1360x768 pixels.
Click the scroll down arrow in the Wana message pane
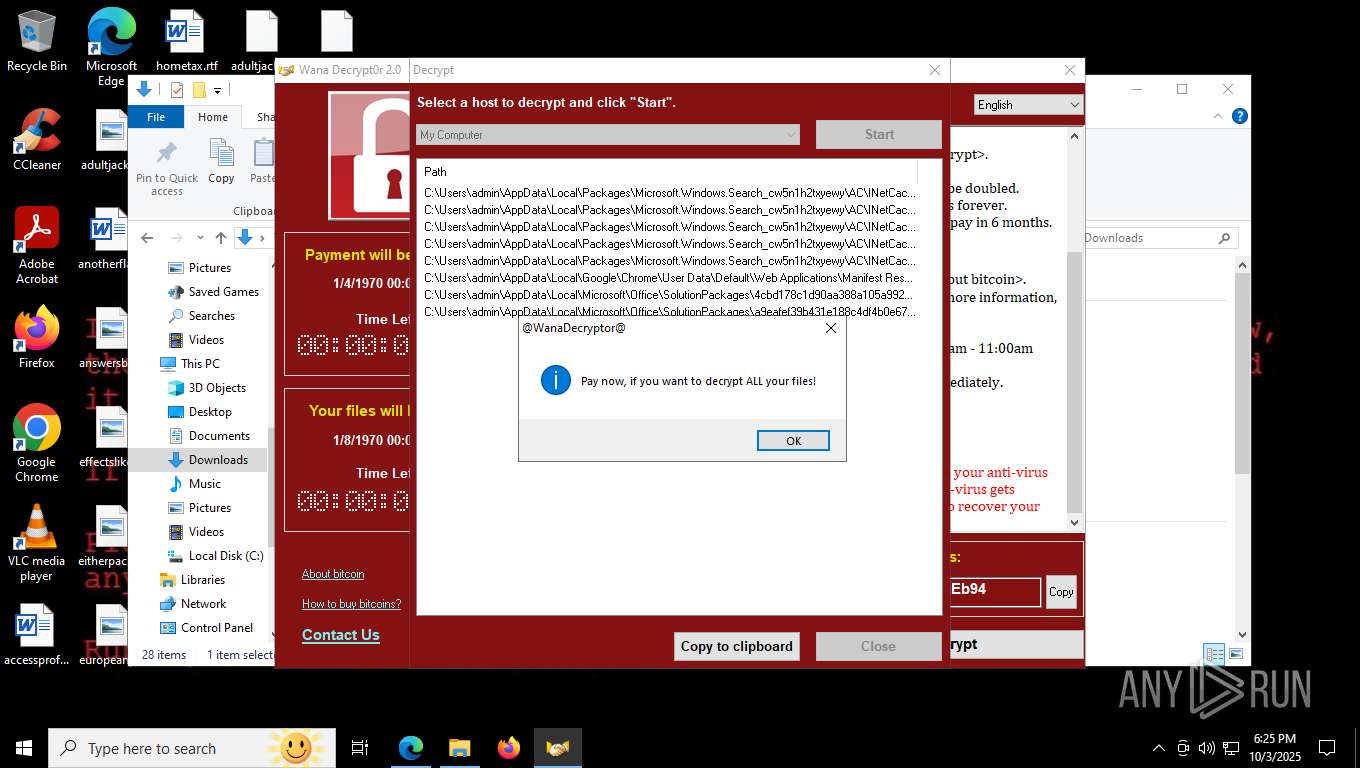pos(1075,522)
